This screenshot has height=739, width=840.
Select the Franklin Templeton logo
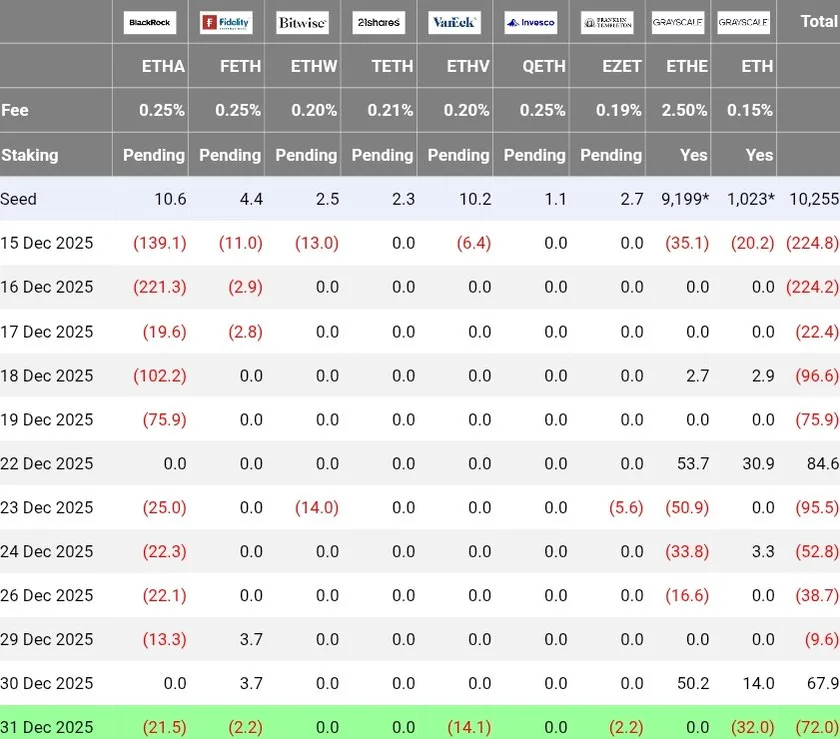click(607, 22)
